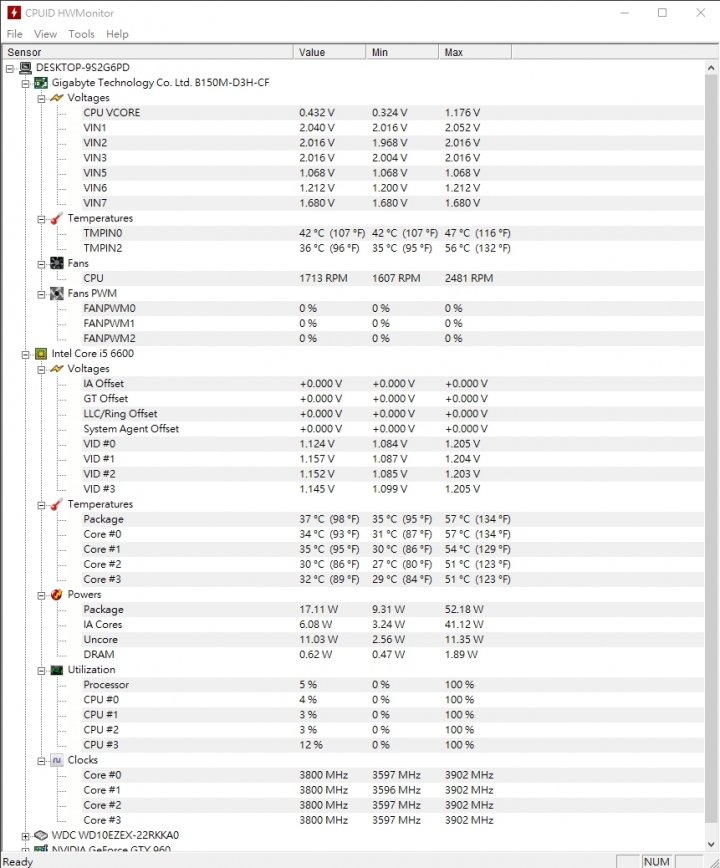Click the Value column header
The height and width of the screenshot is (868, 720).
click(x=329, y=52)
